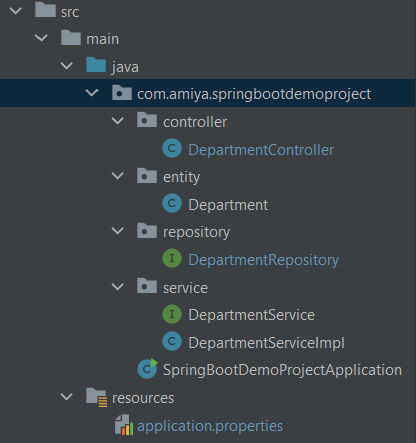Click the DepartmentRepository interface icon

point(172,258)
